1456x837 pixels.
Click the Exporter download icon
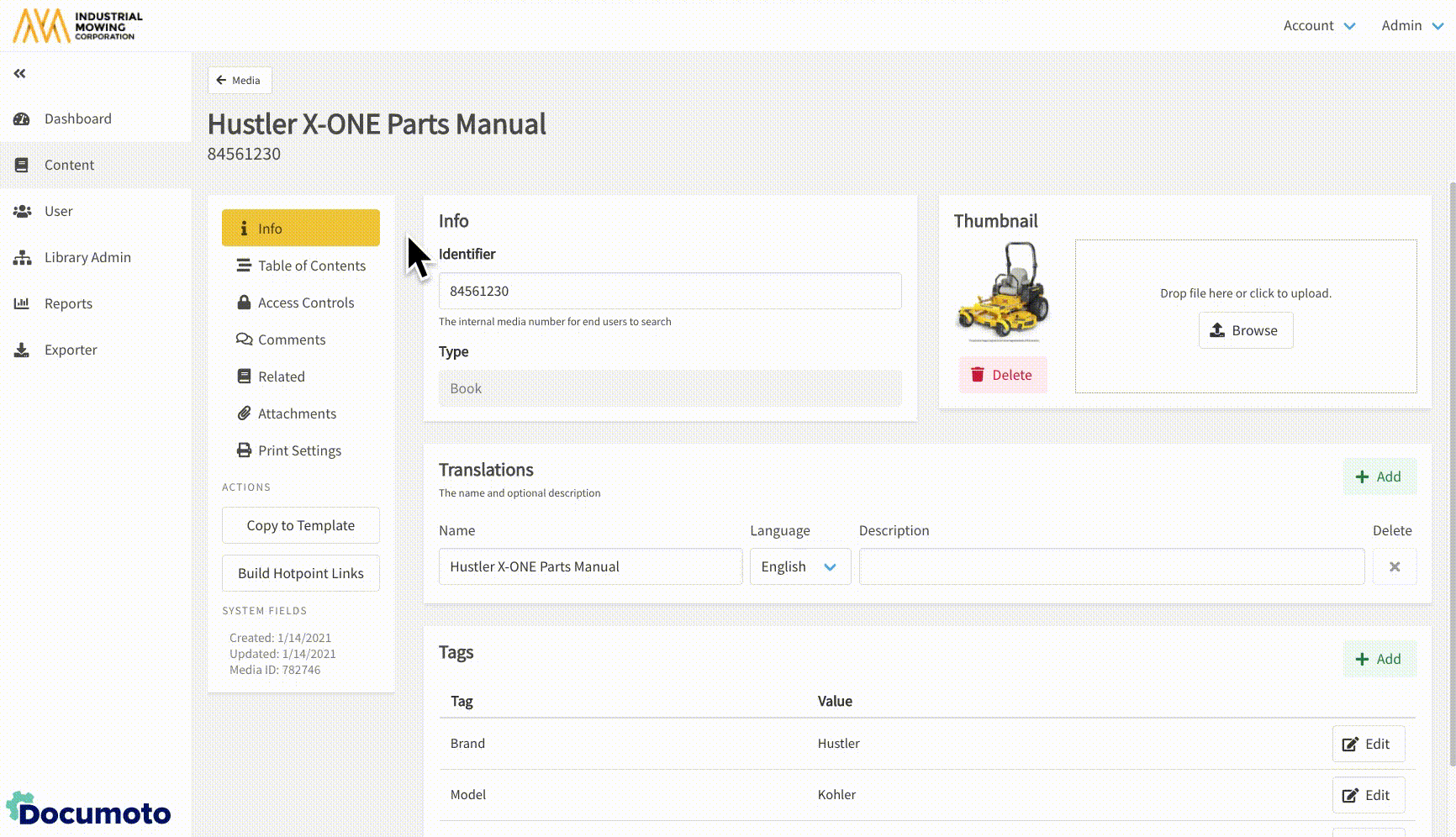point(22,350)
